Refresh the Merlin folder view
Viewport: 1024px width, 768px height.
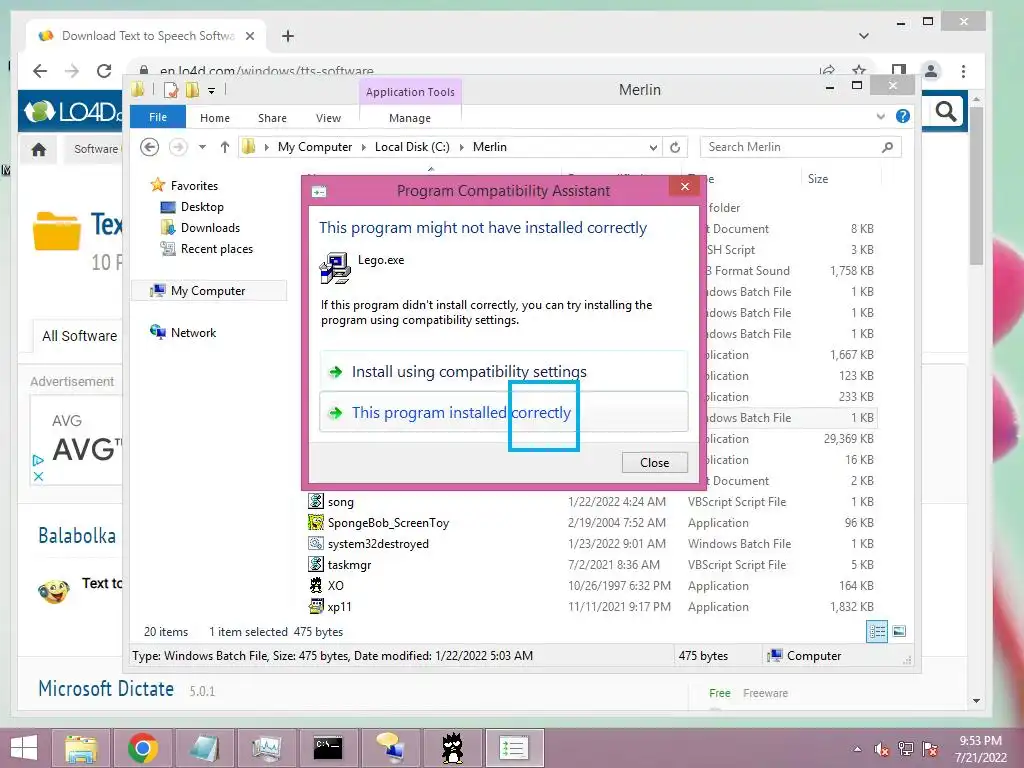[x=675, y=148]
